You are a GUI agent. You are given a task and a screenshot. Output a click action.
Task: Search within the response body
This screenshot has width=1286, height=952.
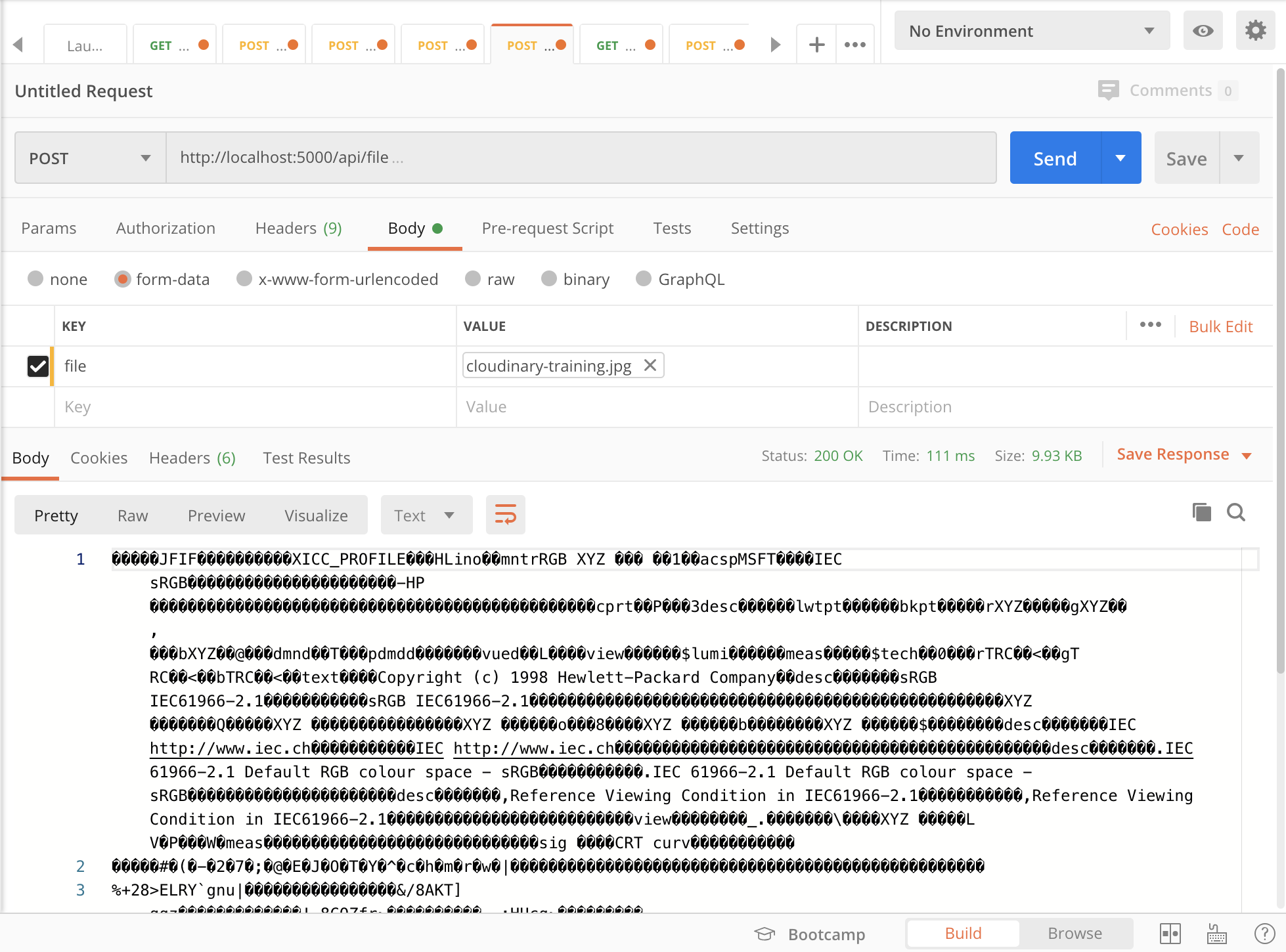(x=1235, y=512)
